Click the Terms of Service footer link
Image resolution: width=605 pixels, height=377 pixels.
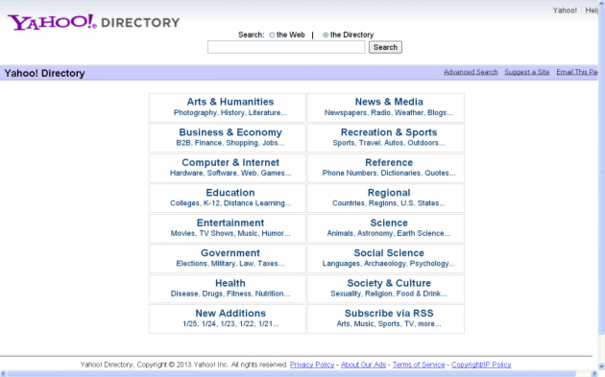pyautogui.click(x=419, y=365)
